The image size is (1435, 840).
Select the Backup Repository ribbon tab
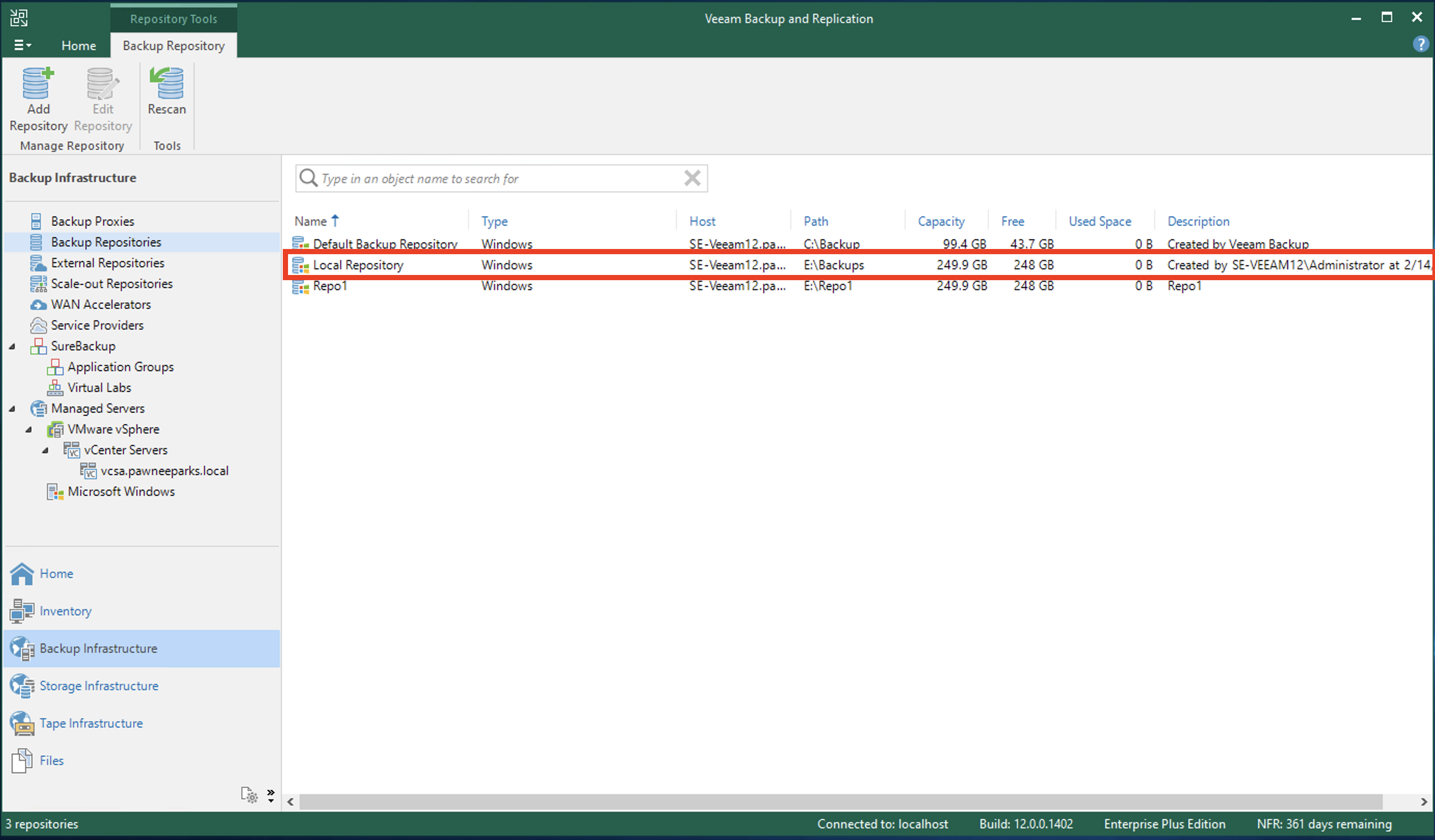click(x=174, y=46)
